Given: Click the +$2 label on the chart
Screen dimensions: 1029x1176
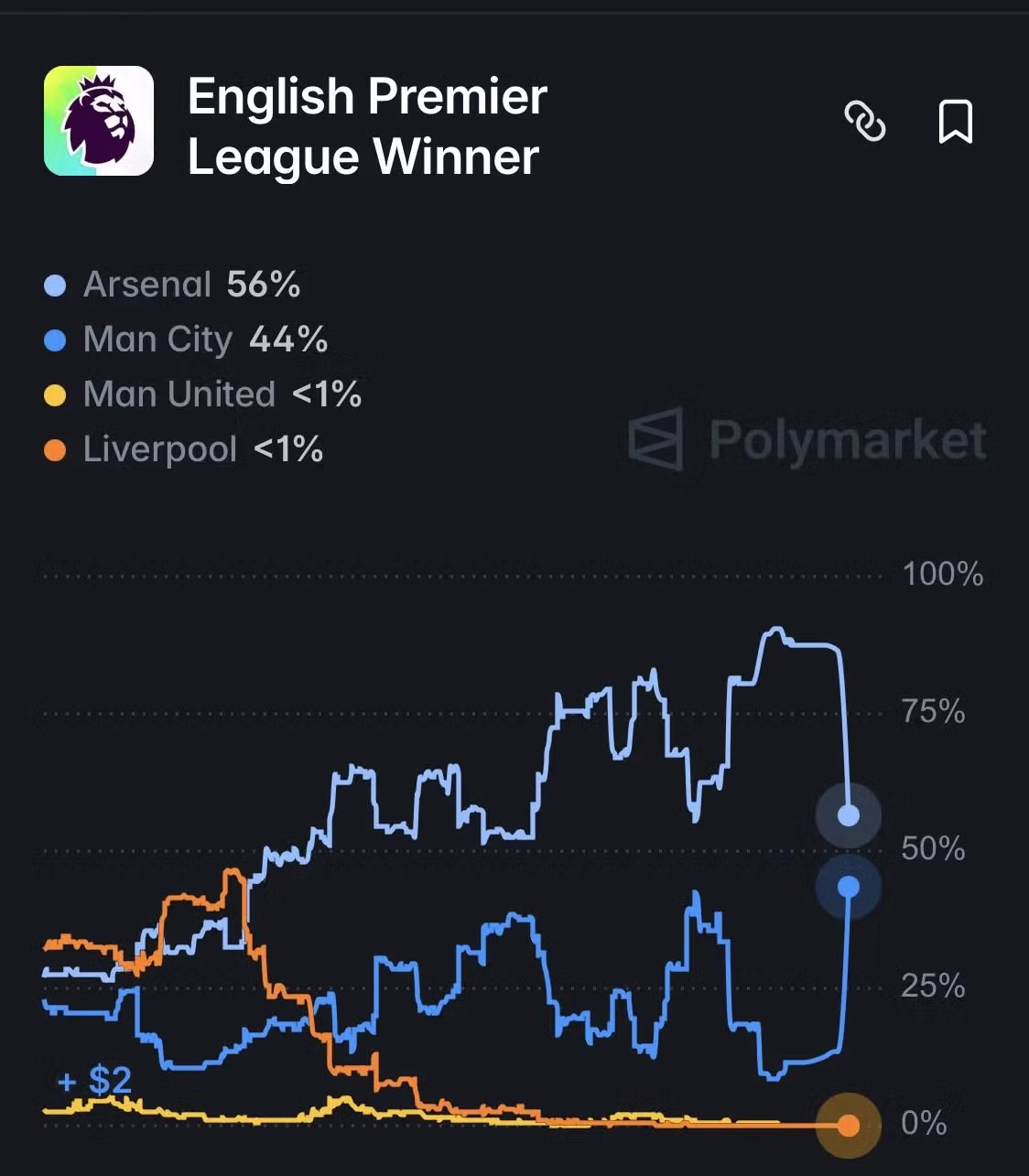Looking at the screenshot, I should (94, 1081).
